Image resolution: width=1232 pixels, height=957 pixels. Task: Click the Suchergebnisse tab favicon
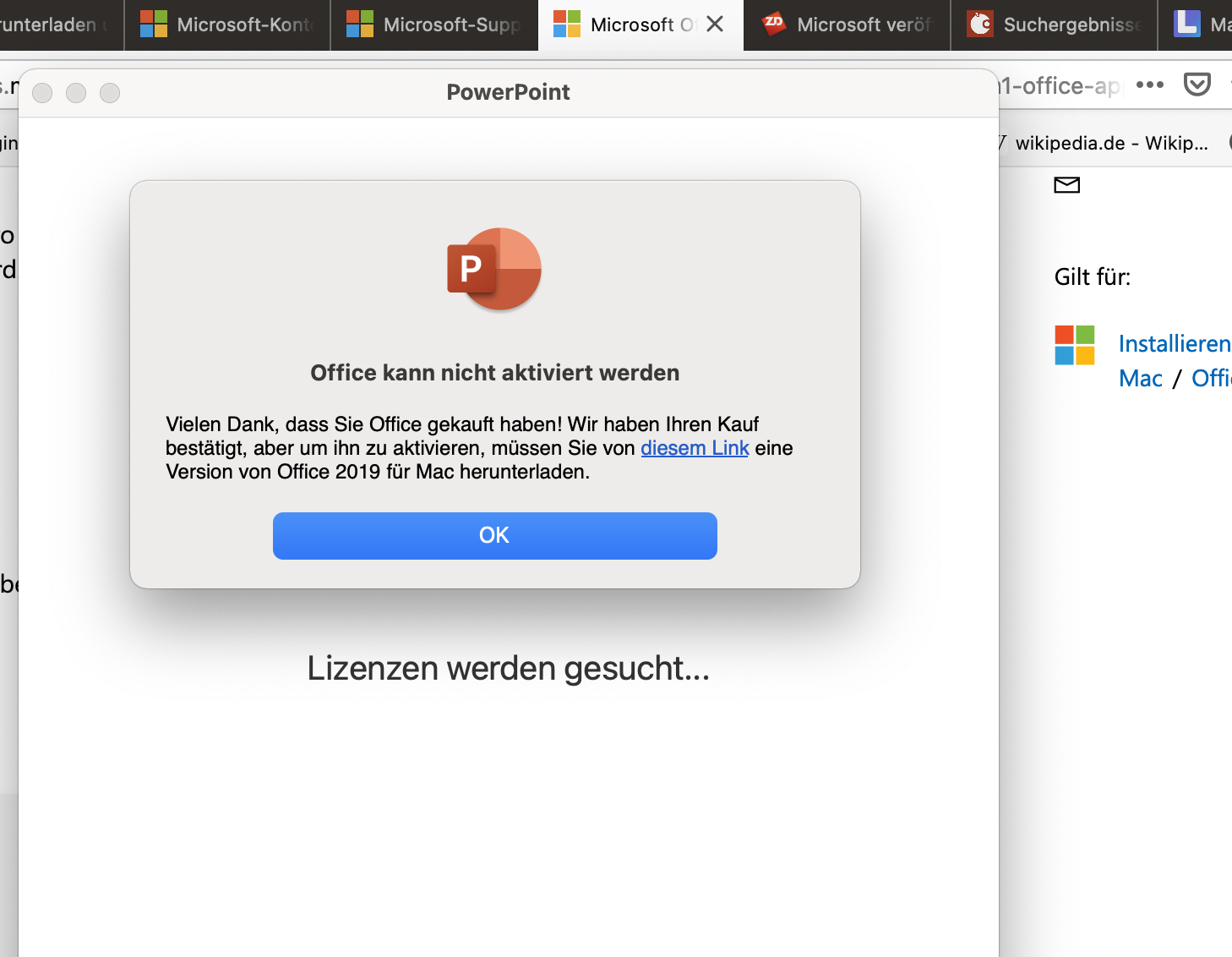[x=980, y=24]
